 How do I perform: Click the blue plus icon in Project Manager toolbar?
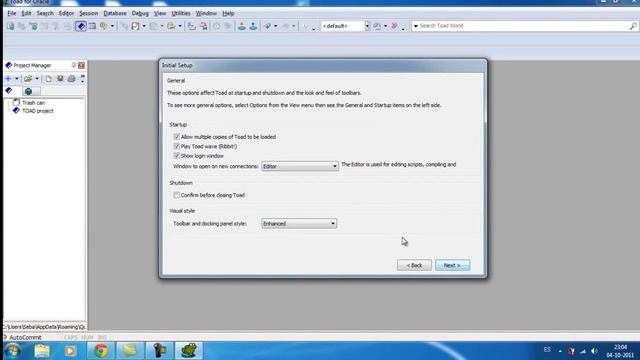[8, 78]
